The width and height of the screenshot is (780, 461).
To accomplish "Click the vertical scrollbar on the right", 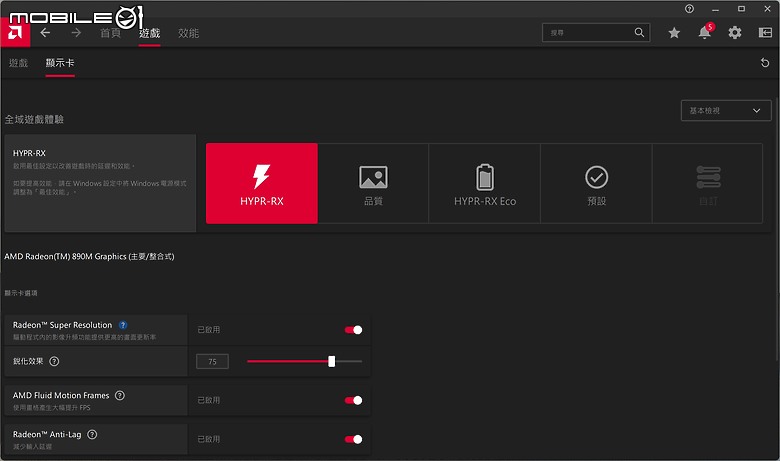I will [x=777, y=230].
